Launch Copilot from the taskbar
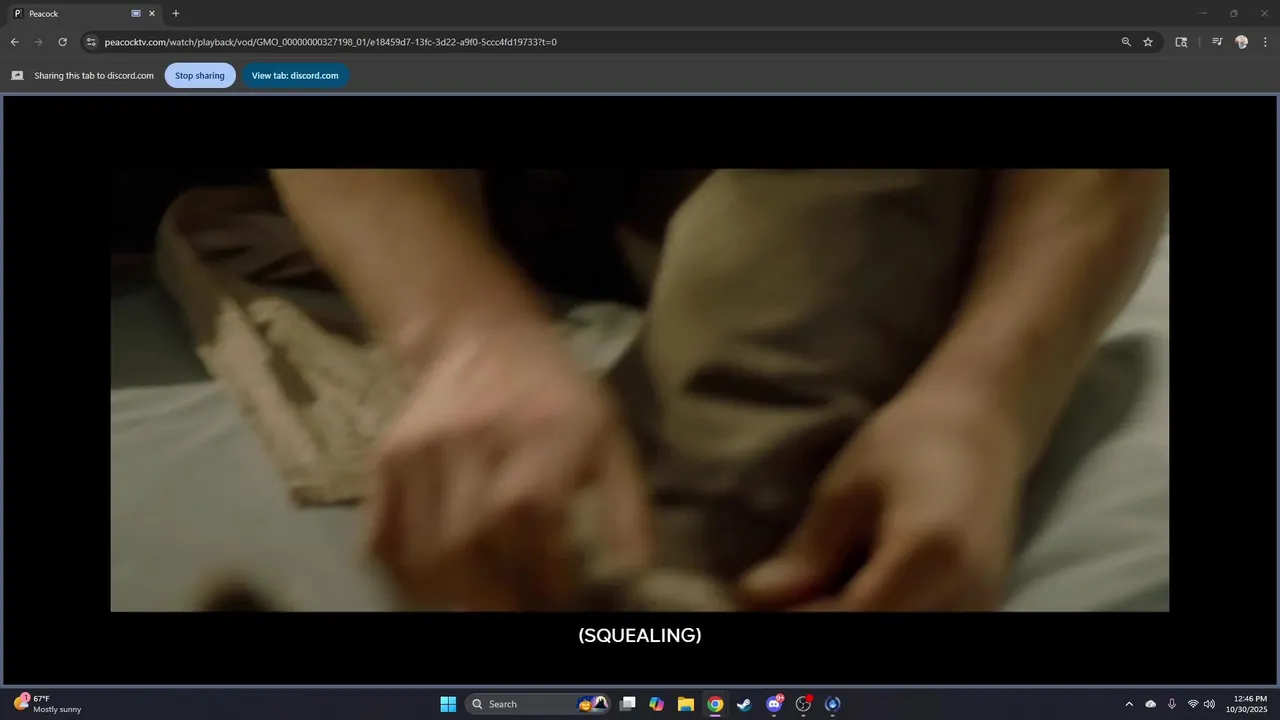 pyautogui.click(x=657, y=704)
